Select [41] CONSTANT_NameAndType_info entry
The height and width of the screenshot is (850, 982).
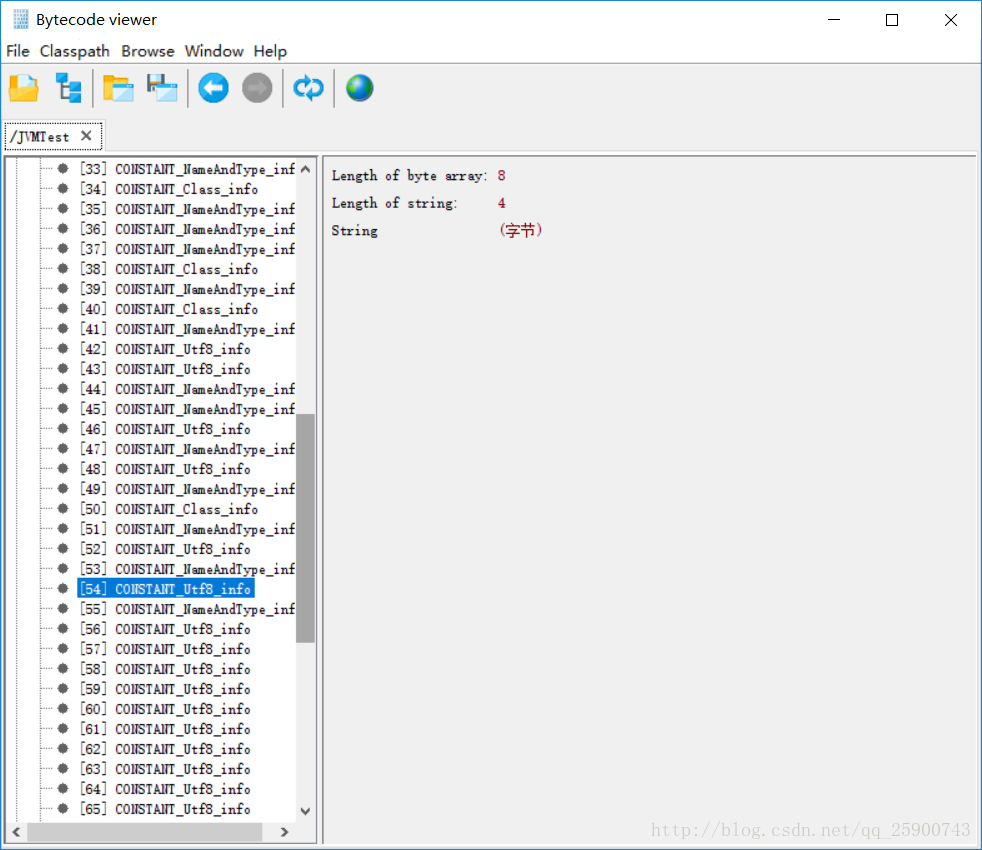187,329
